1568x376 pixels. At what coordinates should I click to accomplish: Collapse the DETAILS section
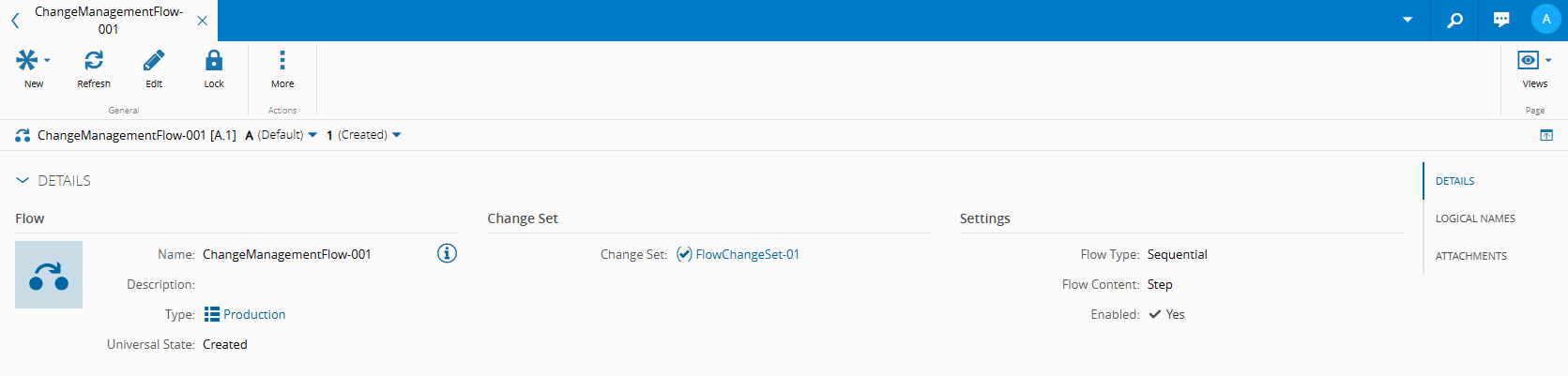click(23, 180)
